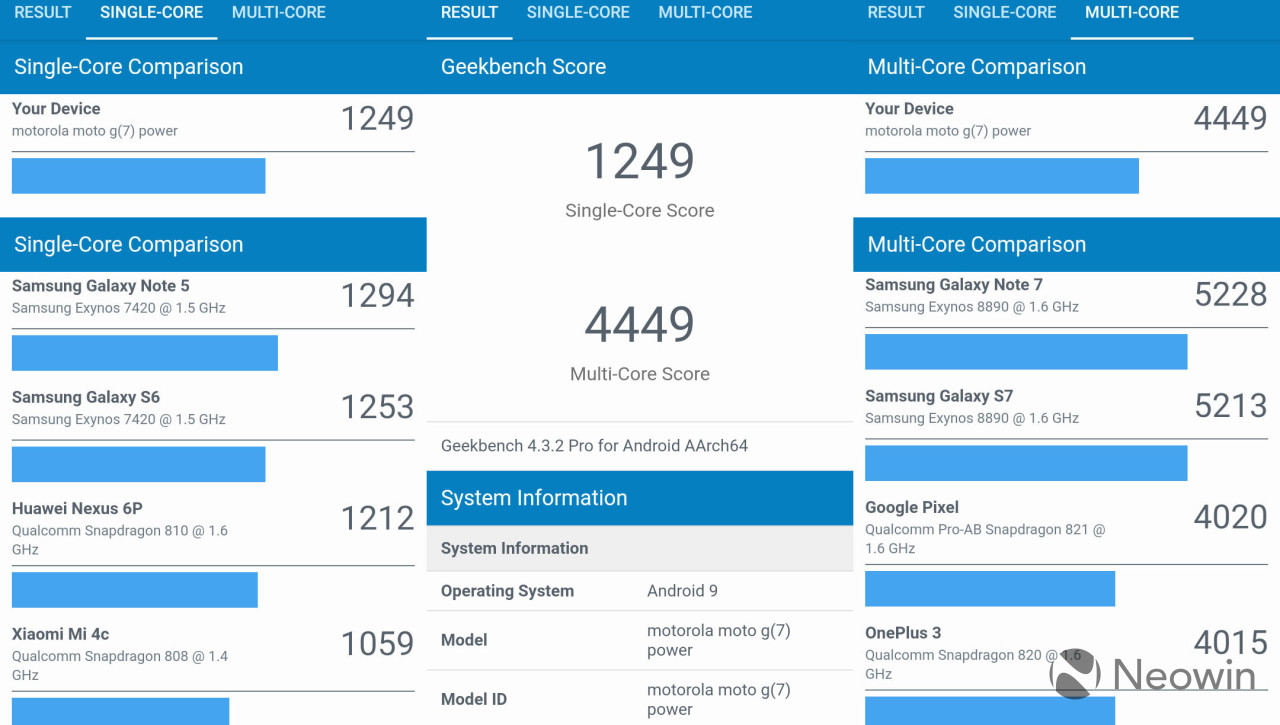Select MULTI-CORE tab in right panel
The width and height of the screenshot is (1280, 725).
pos(1132,13)
